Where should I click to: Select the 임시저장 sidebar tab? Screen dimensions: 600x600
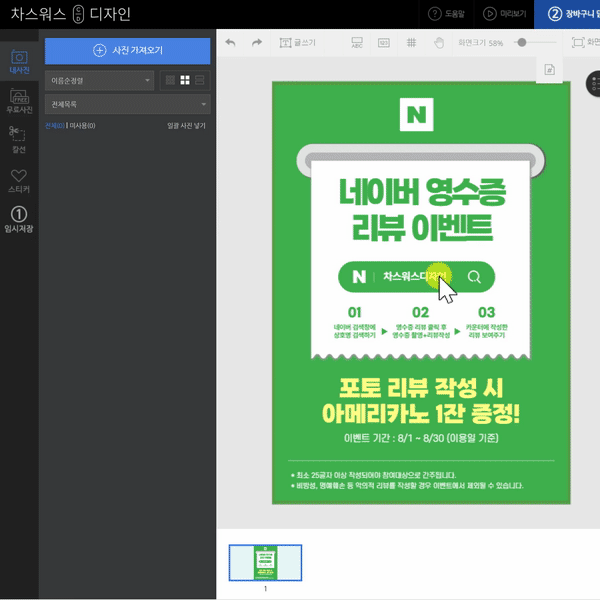click(x=19, y=220)
